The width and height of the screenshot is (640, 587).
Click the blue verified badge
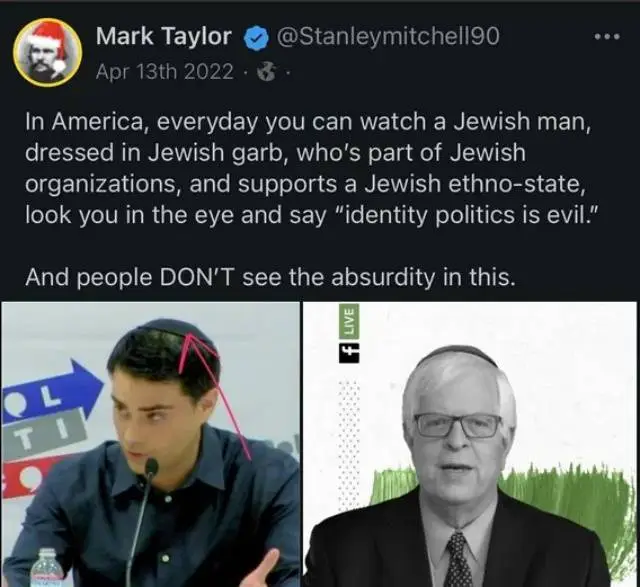click(256, 37)
